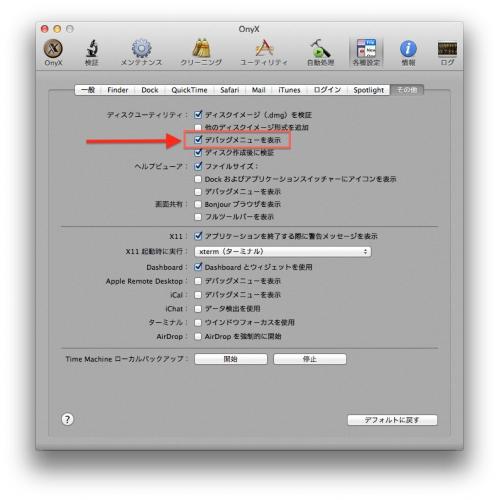Enable Bonjour ブラウザを表示 checkbox
Image resolution: width=499 pixels, height=500 pixels.
click(198, 204)
